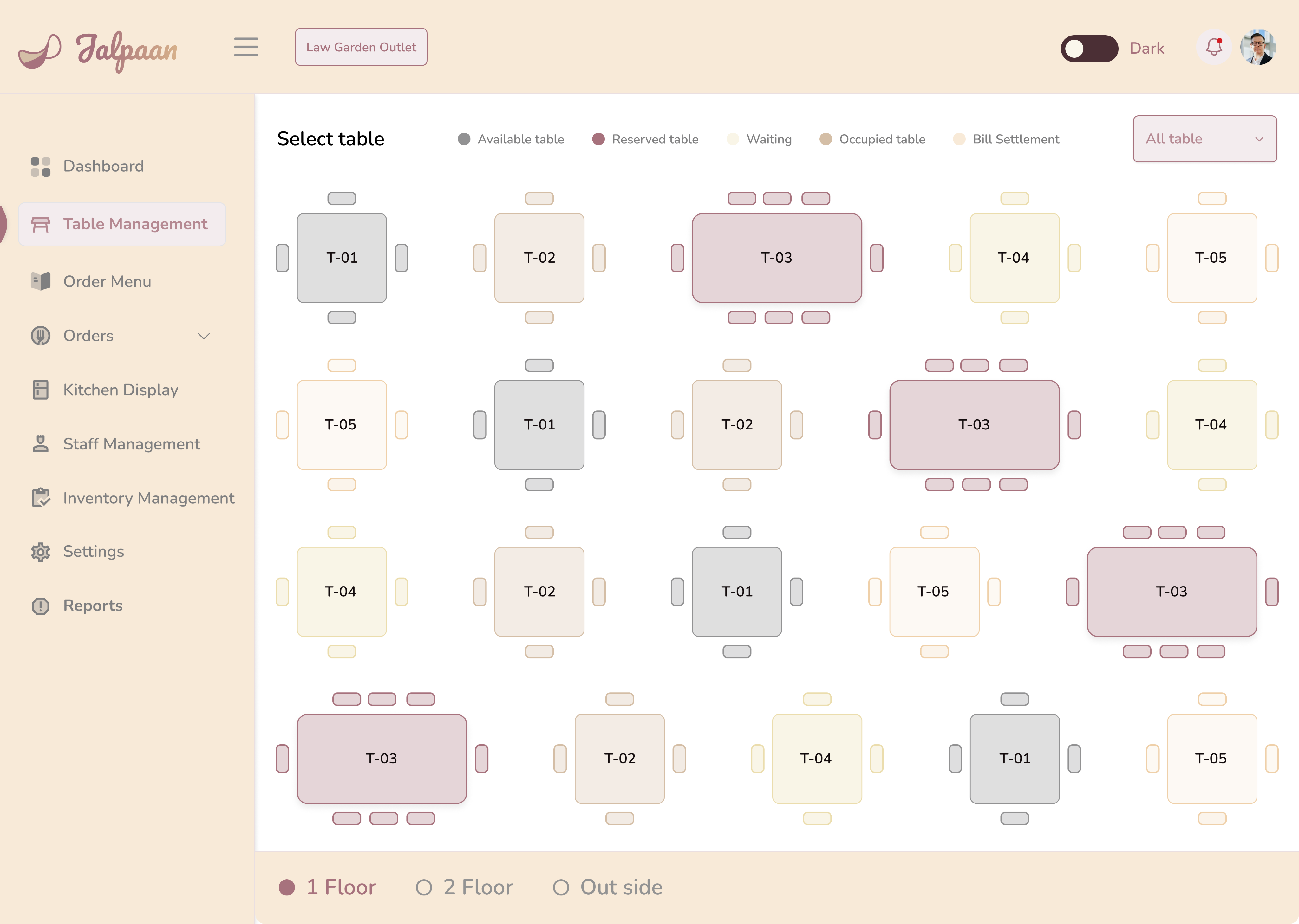The width and height of the screenshot is (1299, 924).
Task: Click the Kitchen Display icon
Action: point(40,390)
